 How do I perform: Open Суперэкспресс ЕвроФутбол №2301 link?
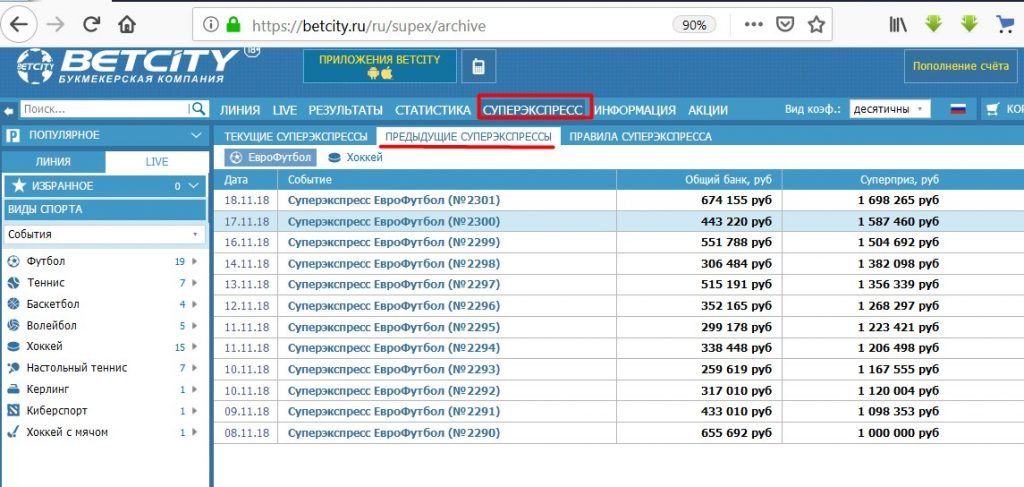tap(394, 200)
